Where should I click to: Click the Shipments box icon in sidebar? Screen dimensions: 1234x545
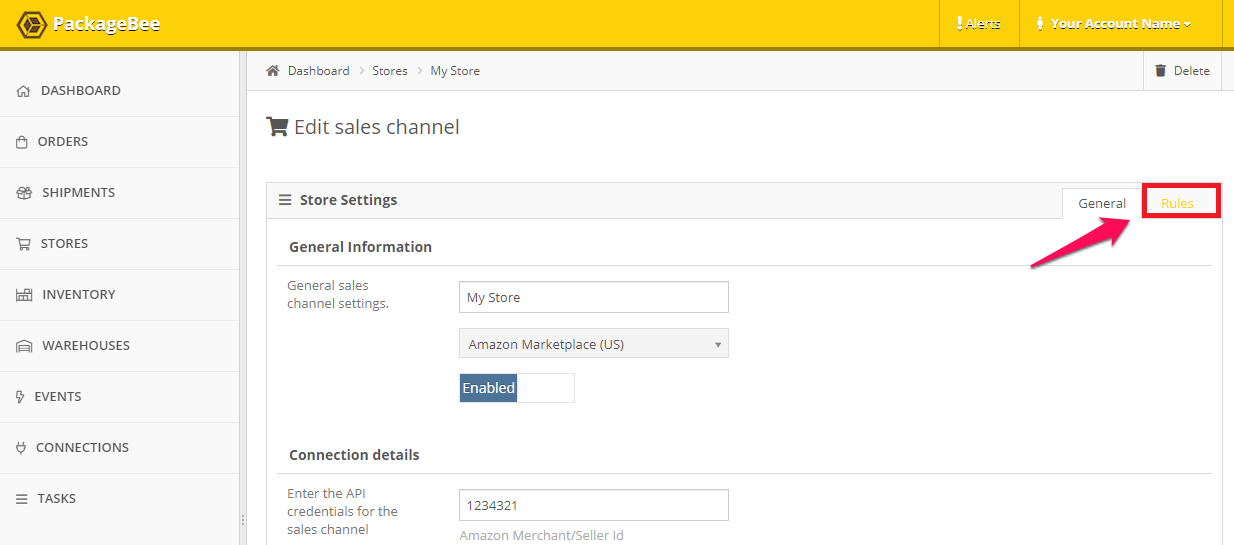(24, 193)
